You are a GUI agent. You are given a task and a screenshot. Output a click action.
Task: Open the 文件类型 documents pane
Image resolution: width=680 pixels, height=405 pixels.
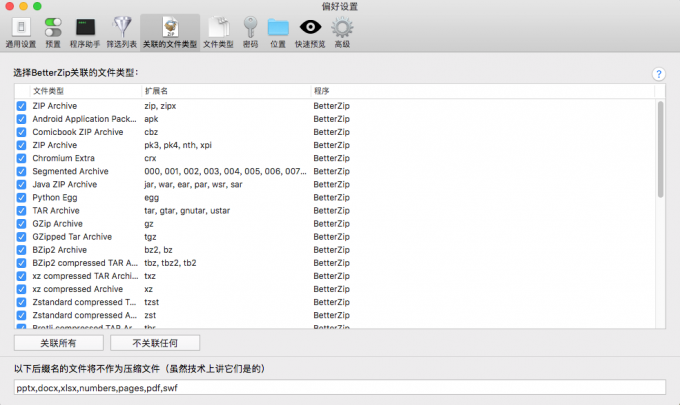[x=218, y=33]
